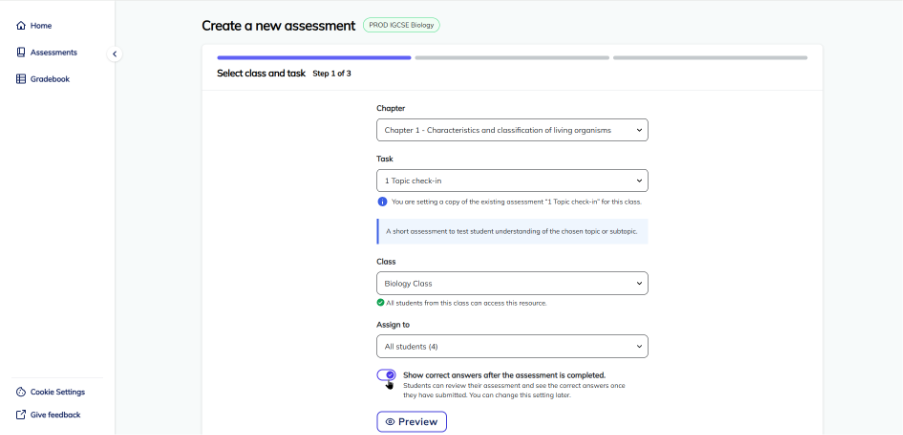Click the Gradebook table icon

pyautogui.click(x=21, y=79)
